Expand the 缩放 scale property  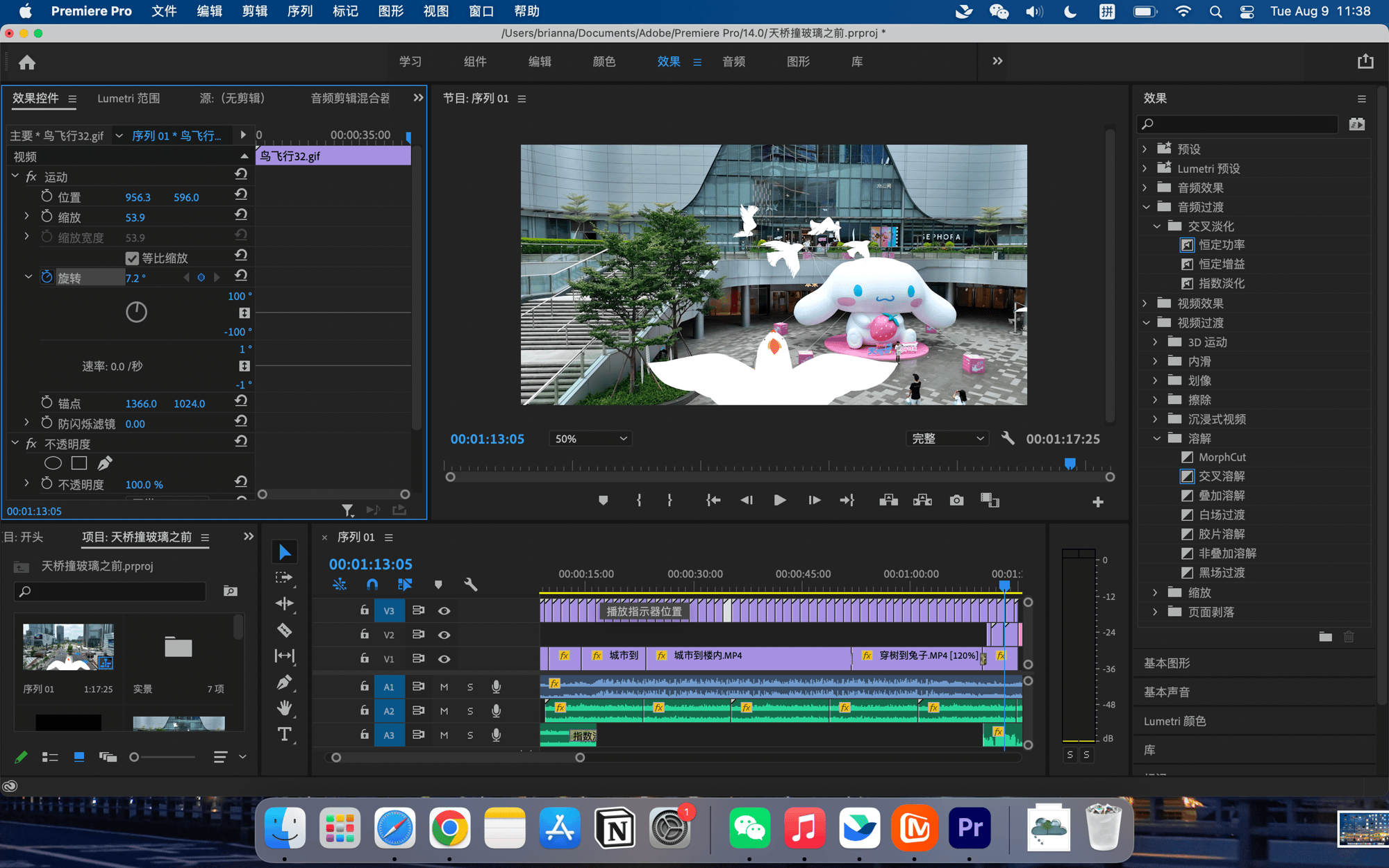tap(26, 217)
